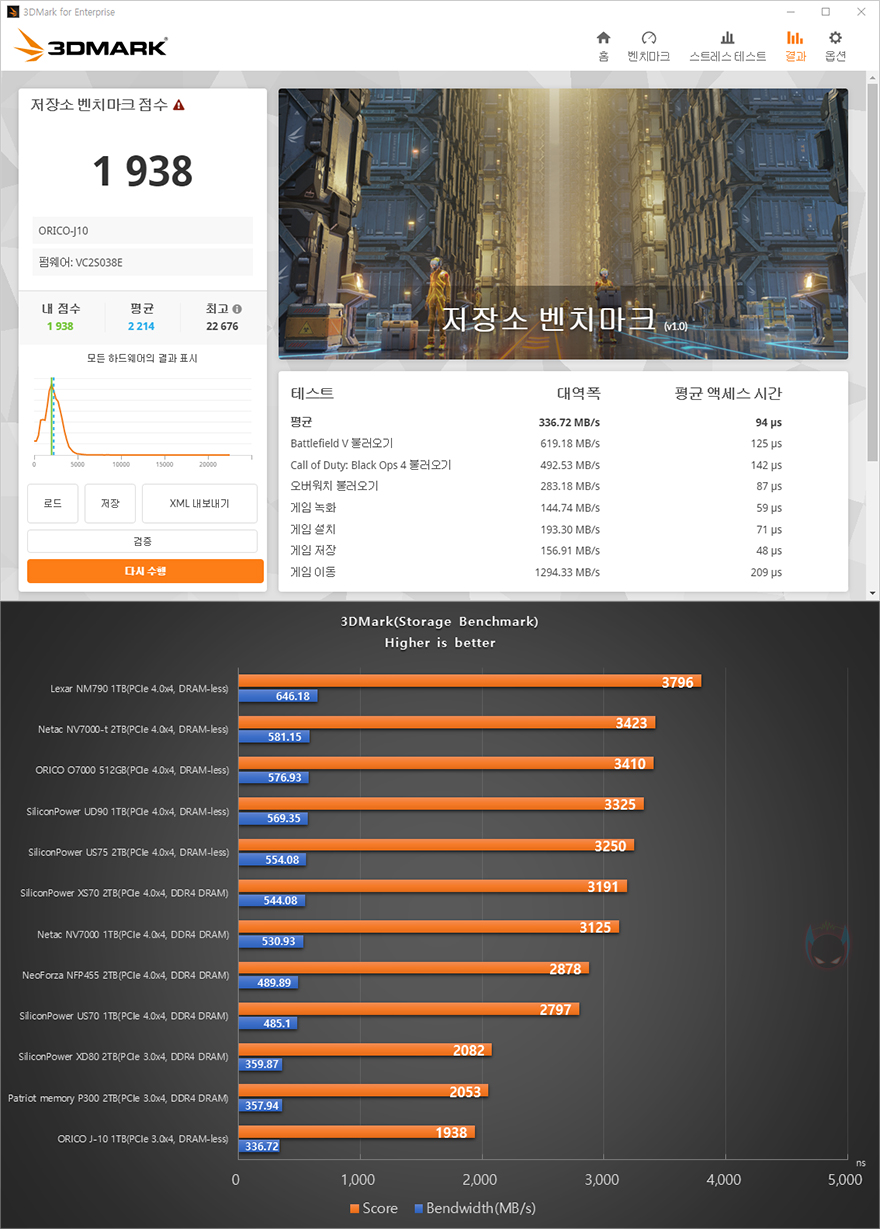Click the NeoForza NFP455 2TB label

125,974
